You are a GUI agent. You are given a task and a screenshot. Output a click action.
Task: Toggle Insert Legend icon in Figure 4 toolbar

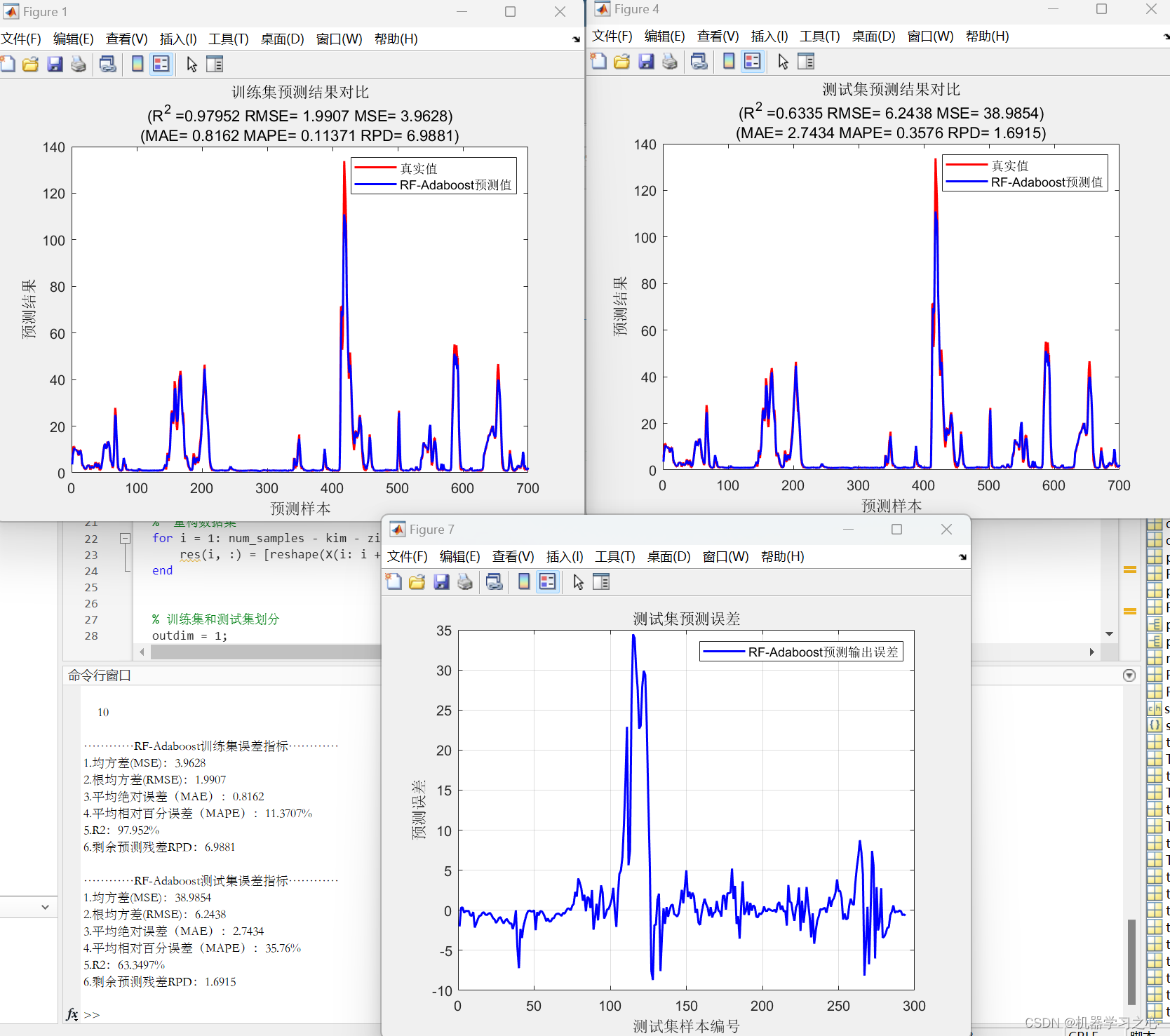753,62
